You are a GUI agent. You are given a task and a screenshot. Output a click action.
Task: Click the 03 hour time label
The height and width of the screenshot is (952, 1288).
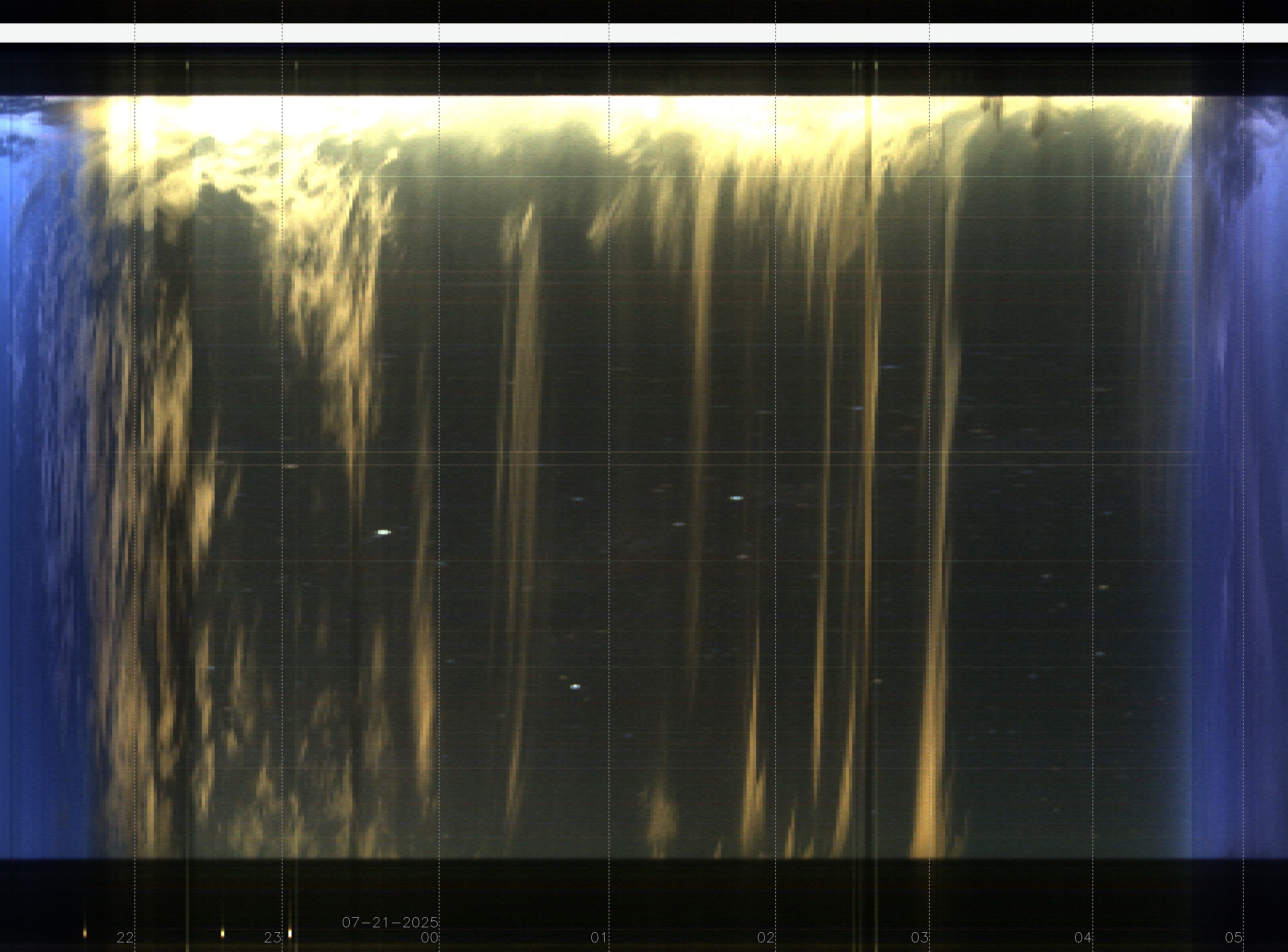[919, 938]
